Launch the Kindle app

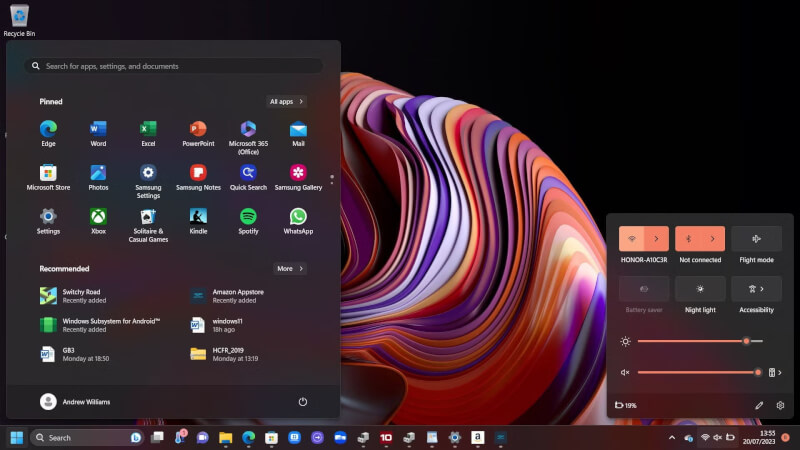pos(198,221)
